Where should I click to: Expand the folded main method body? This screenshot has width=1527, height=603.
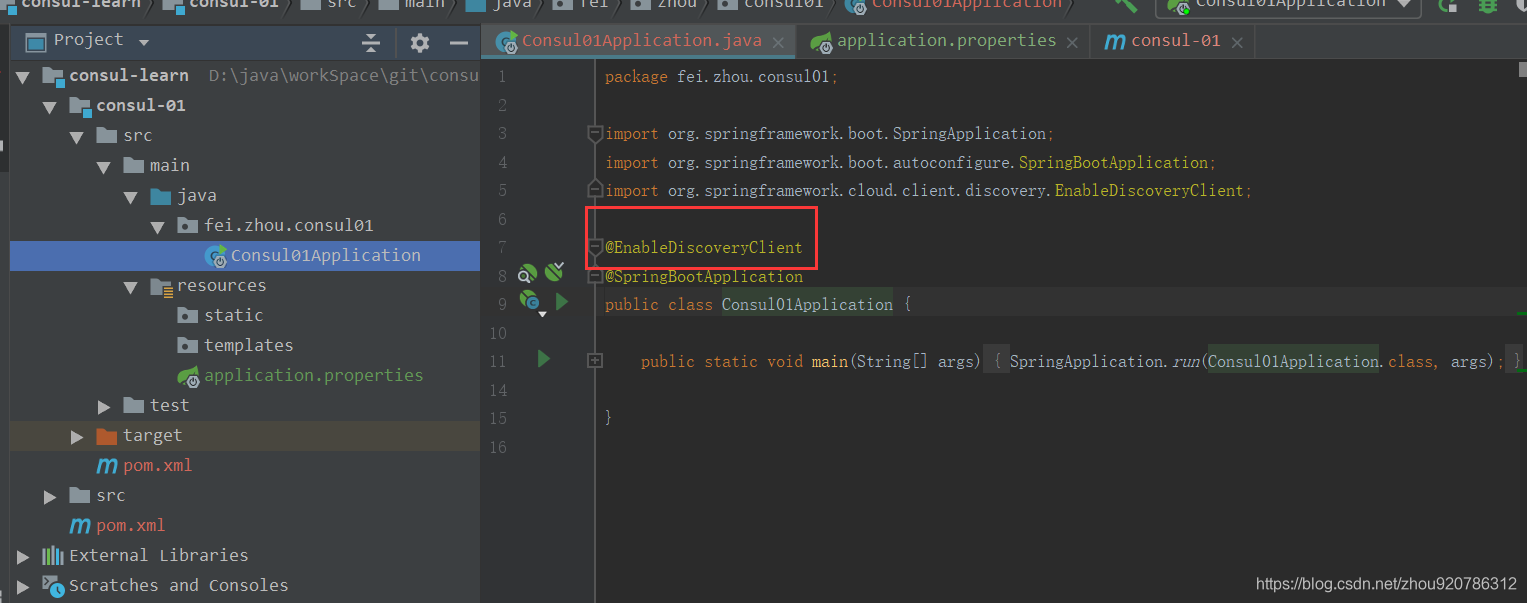pos(595,360)
